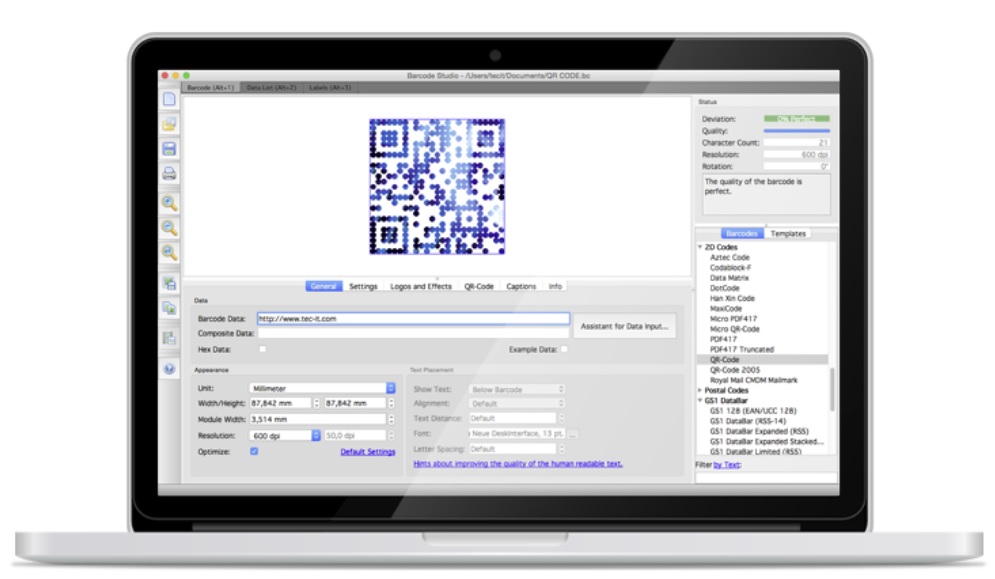The width and height of the screenshot is (995, 579).
Task: Open the Resolution 600 dpi dropdown
Action: pos(285,436)
